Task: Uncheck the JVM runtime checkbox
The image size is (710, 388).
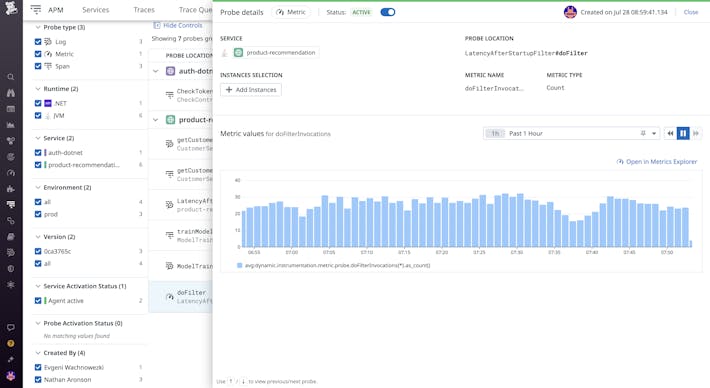Action: click(x=38, y=115)
